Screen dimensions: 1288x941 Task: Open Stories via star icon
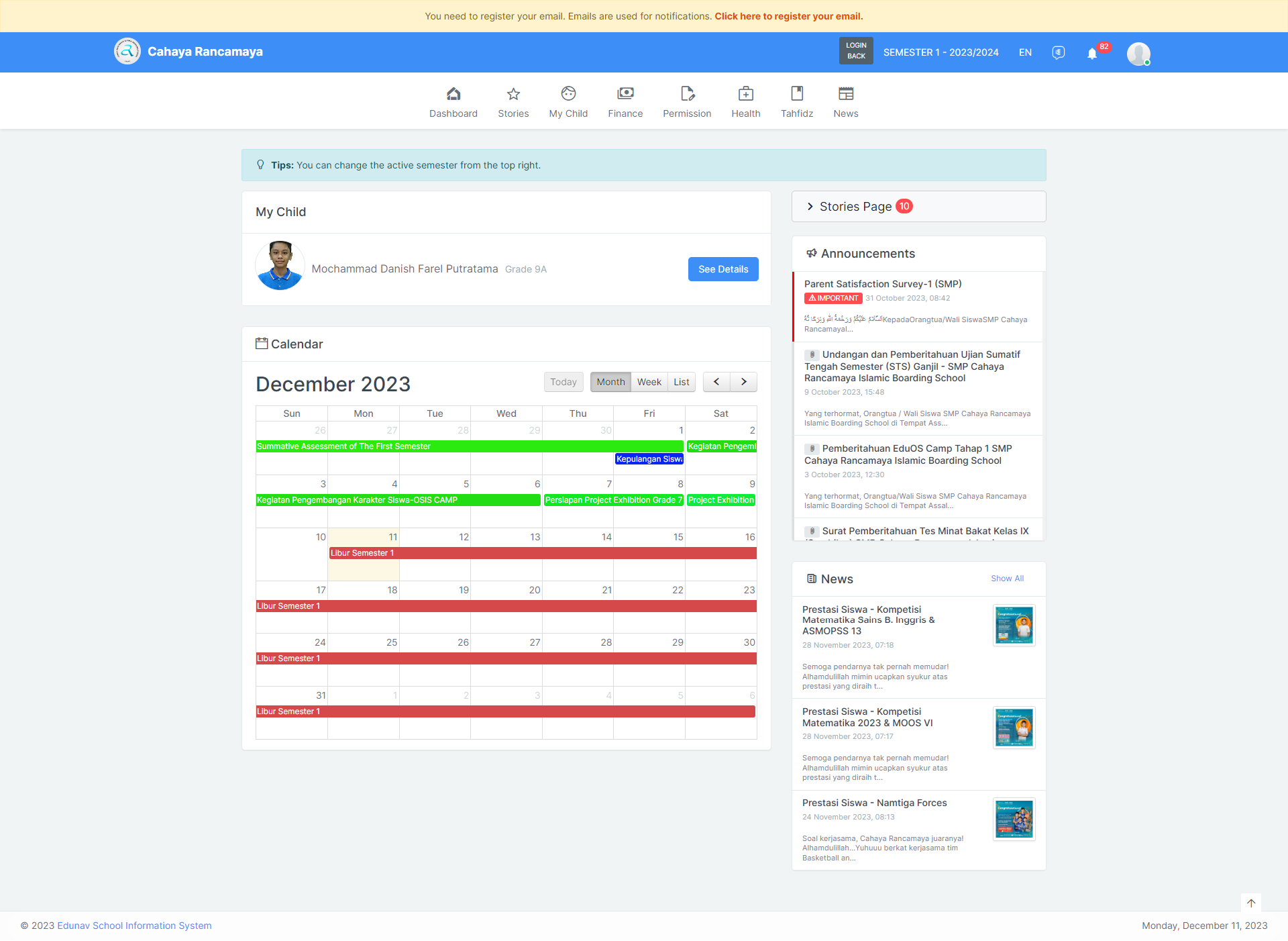point(513,94)
